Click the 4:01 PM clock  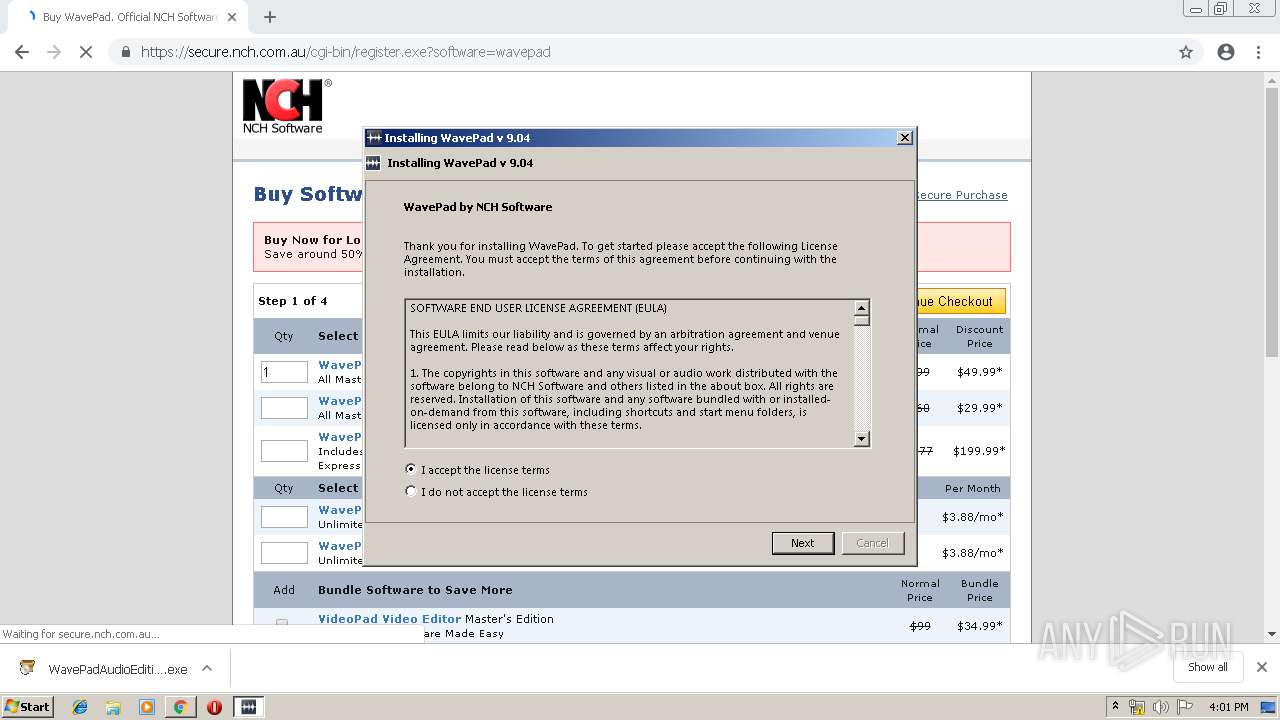pos(1228,707)
